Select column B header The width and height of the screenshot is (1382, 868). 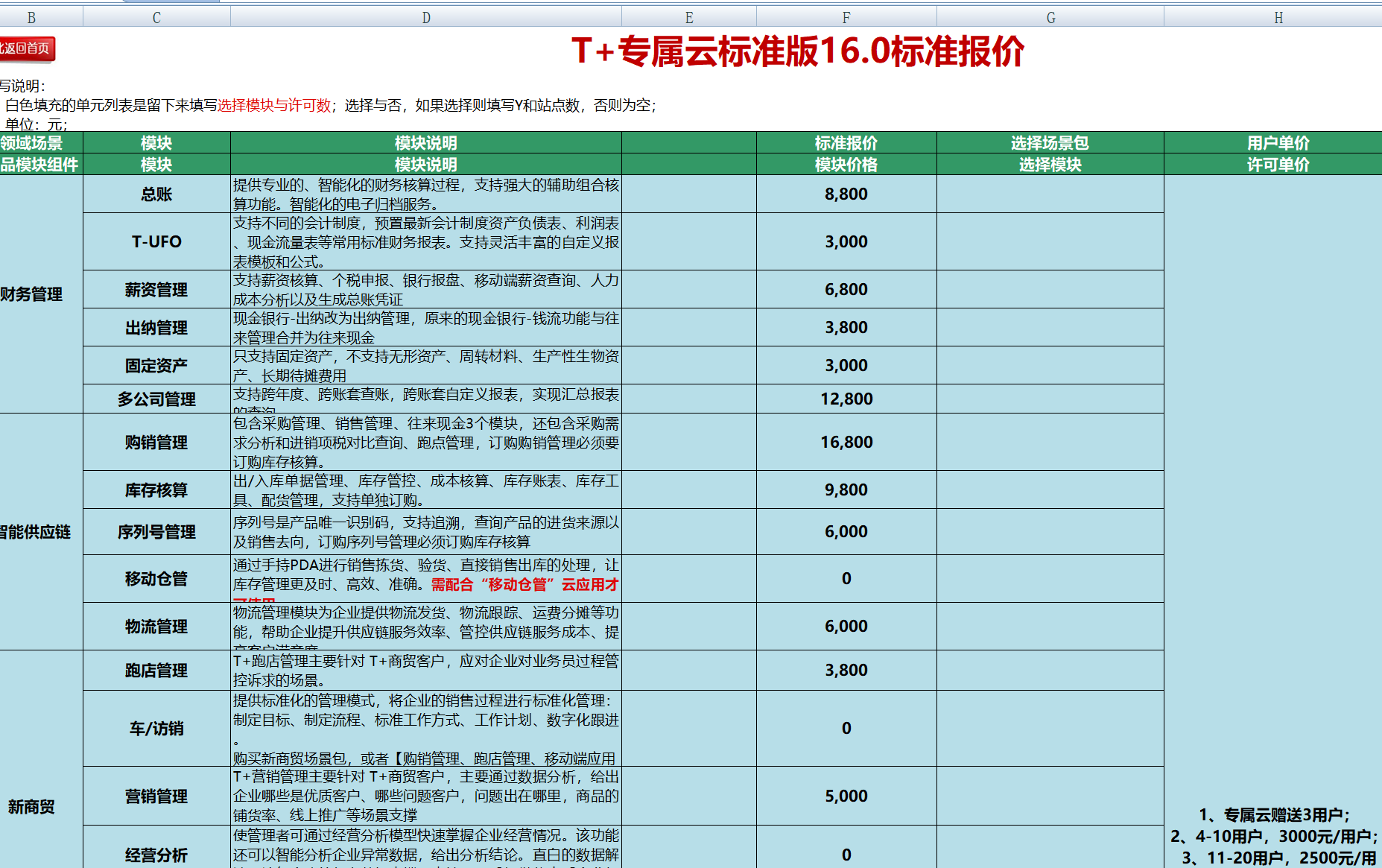tap(31, 17)
